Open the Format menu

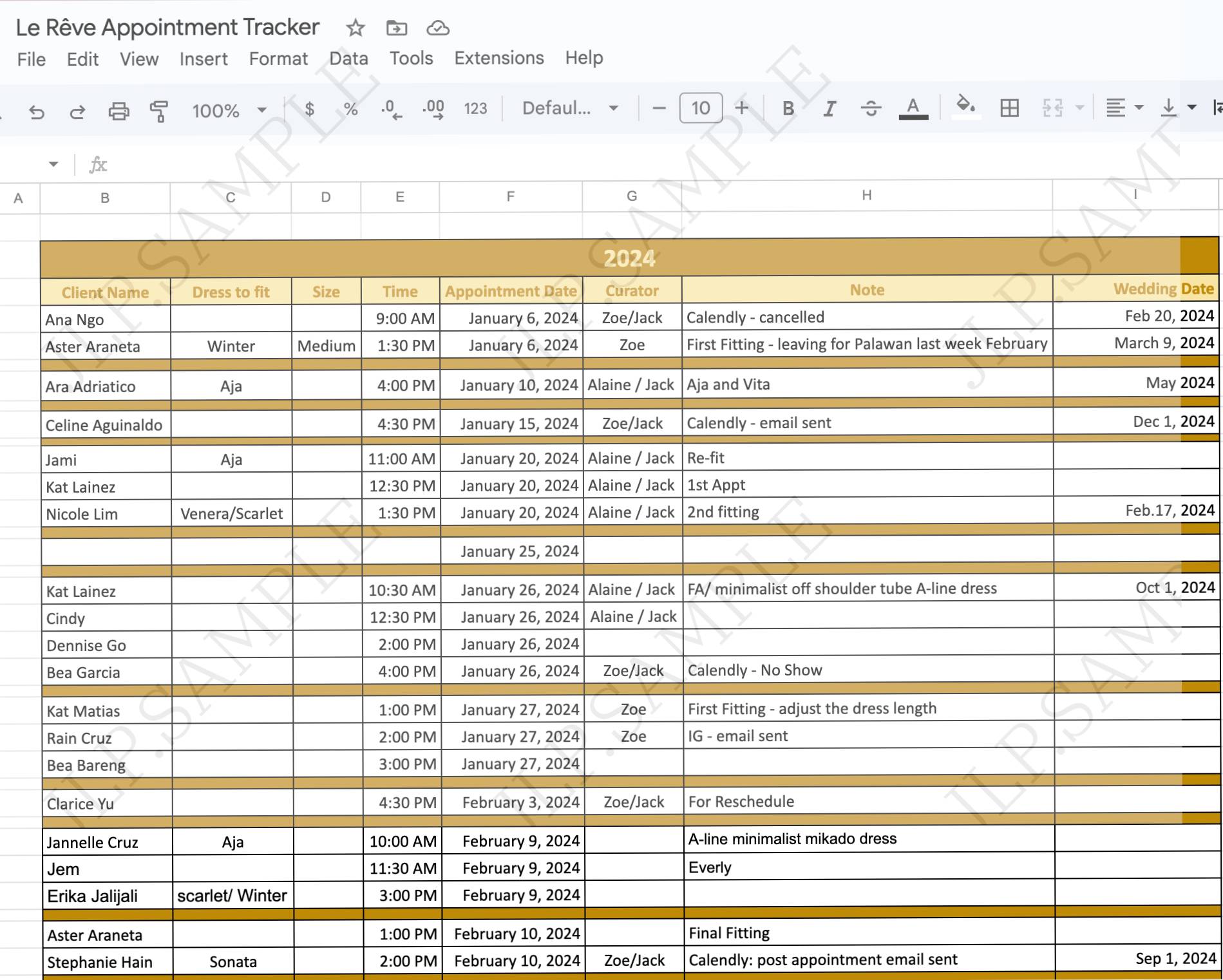pos(278,59)
